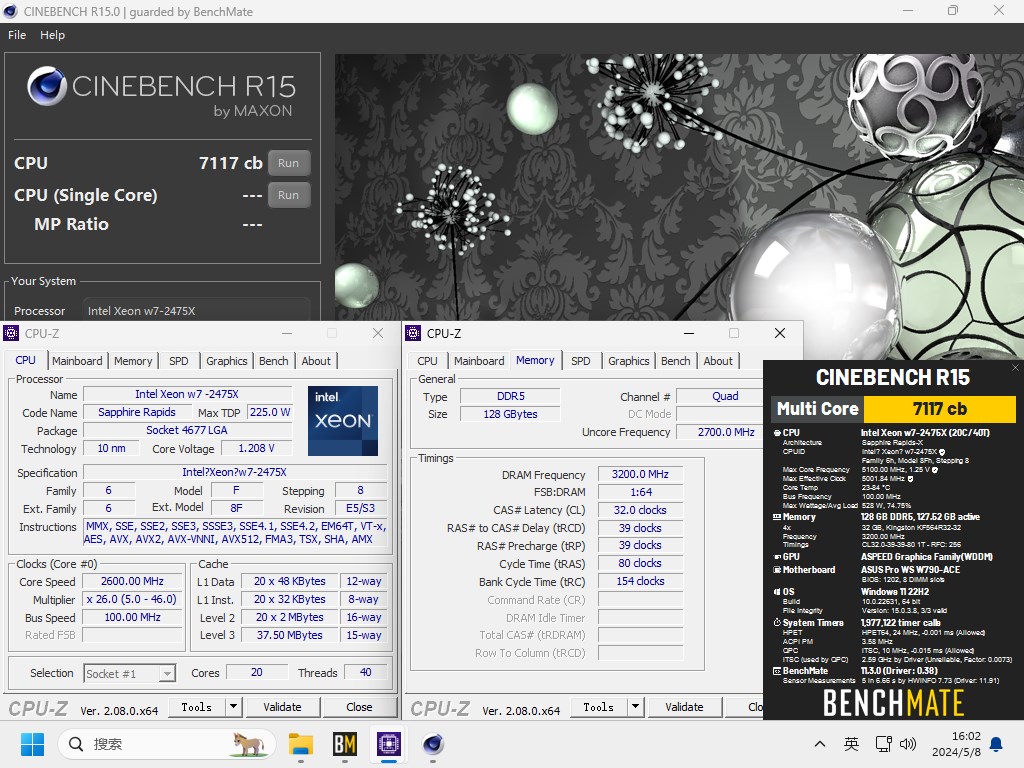Switch to the CPU-Z taskbar icon

click(x=389, y=744)
